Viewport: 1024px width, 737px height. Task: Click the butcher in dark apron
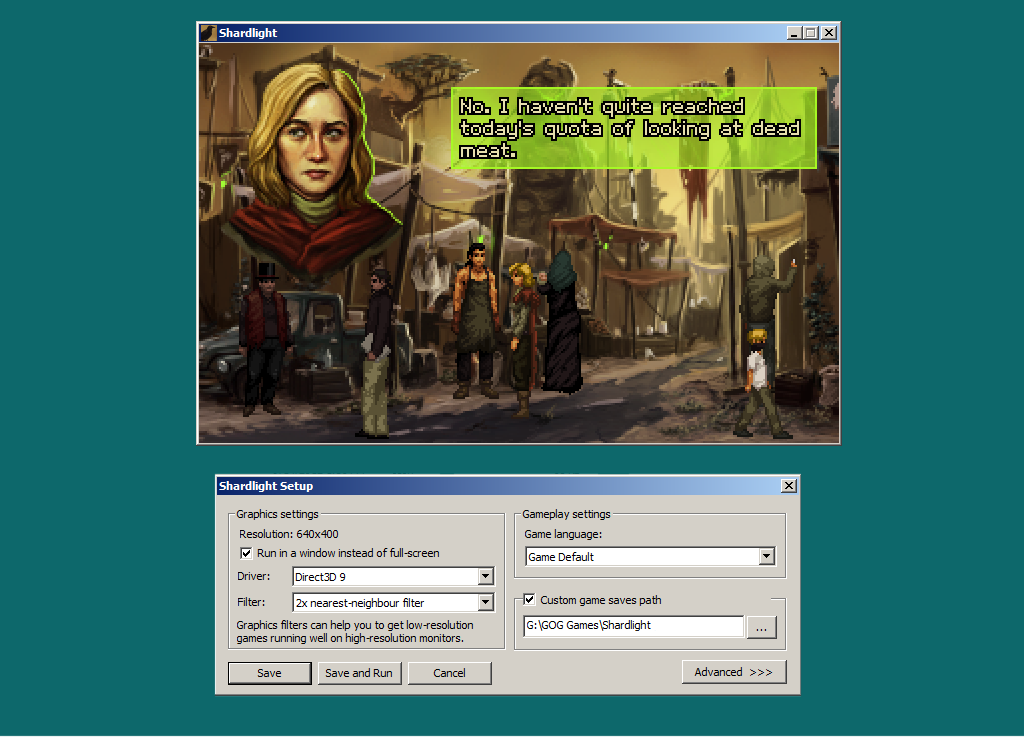click(476, 320)
